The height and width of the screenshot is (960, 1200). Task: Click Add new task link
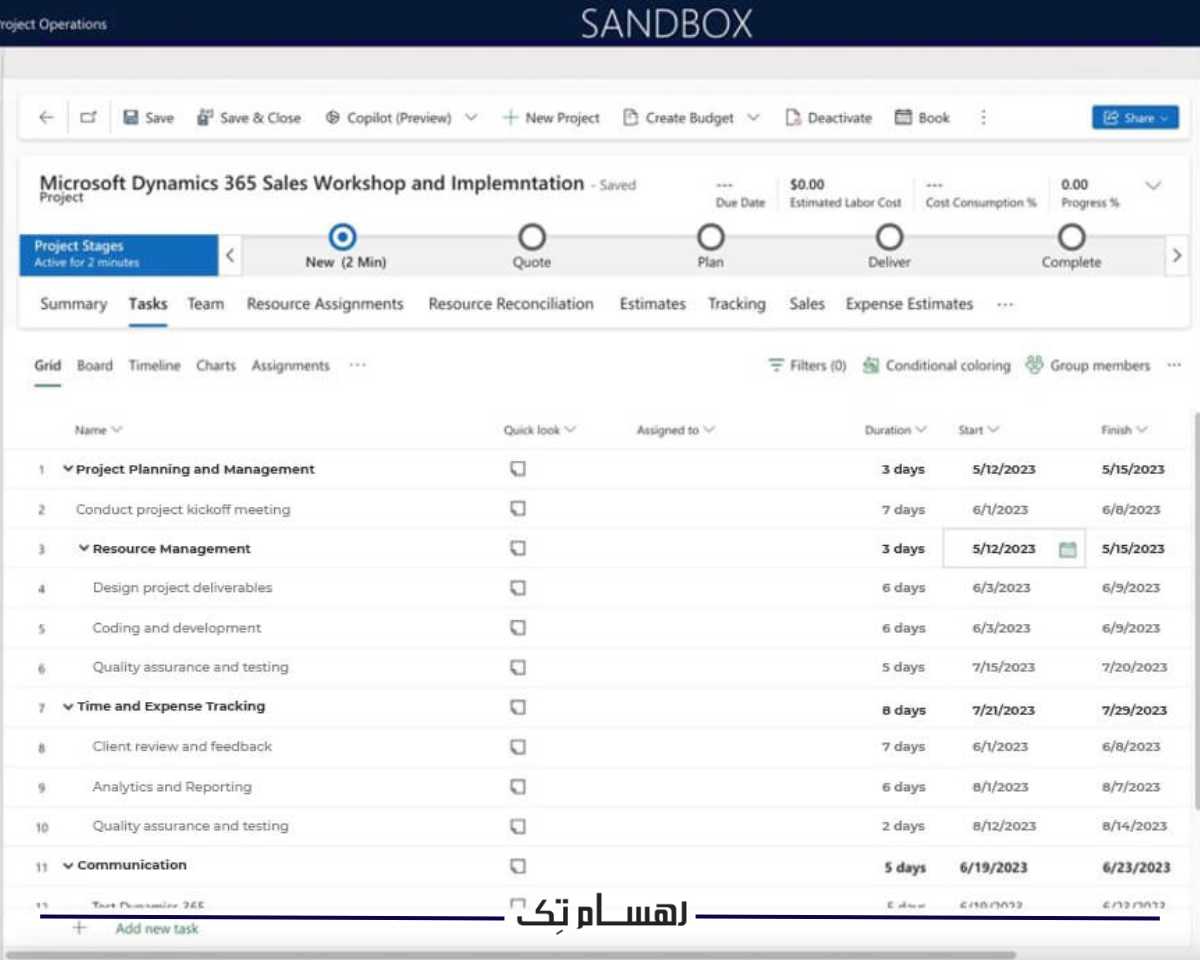point(157,929)
